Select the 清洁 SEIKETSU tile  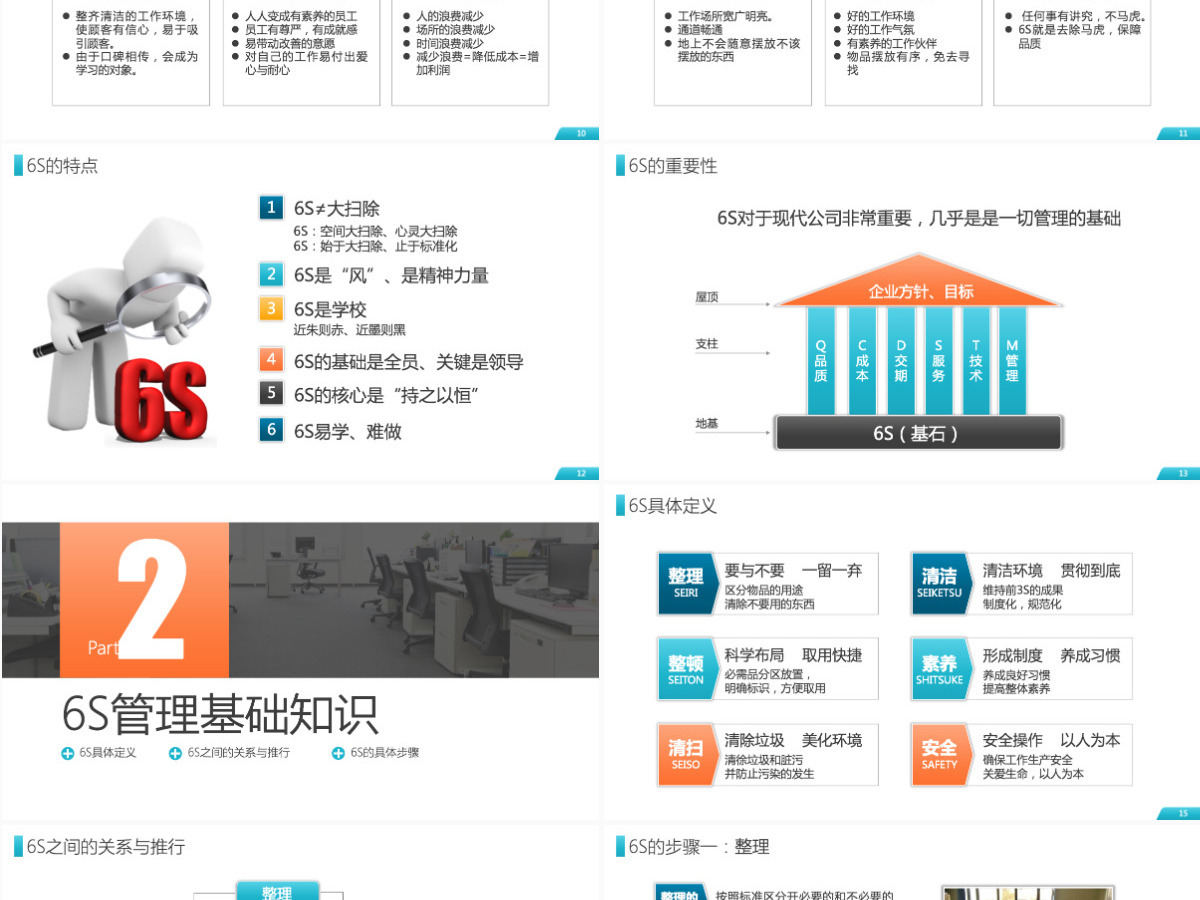pos(940,583)
